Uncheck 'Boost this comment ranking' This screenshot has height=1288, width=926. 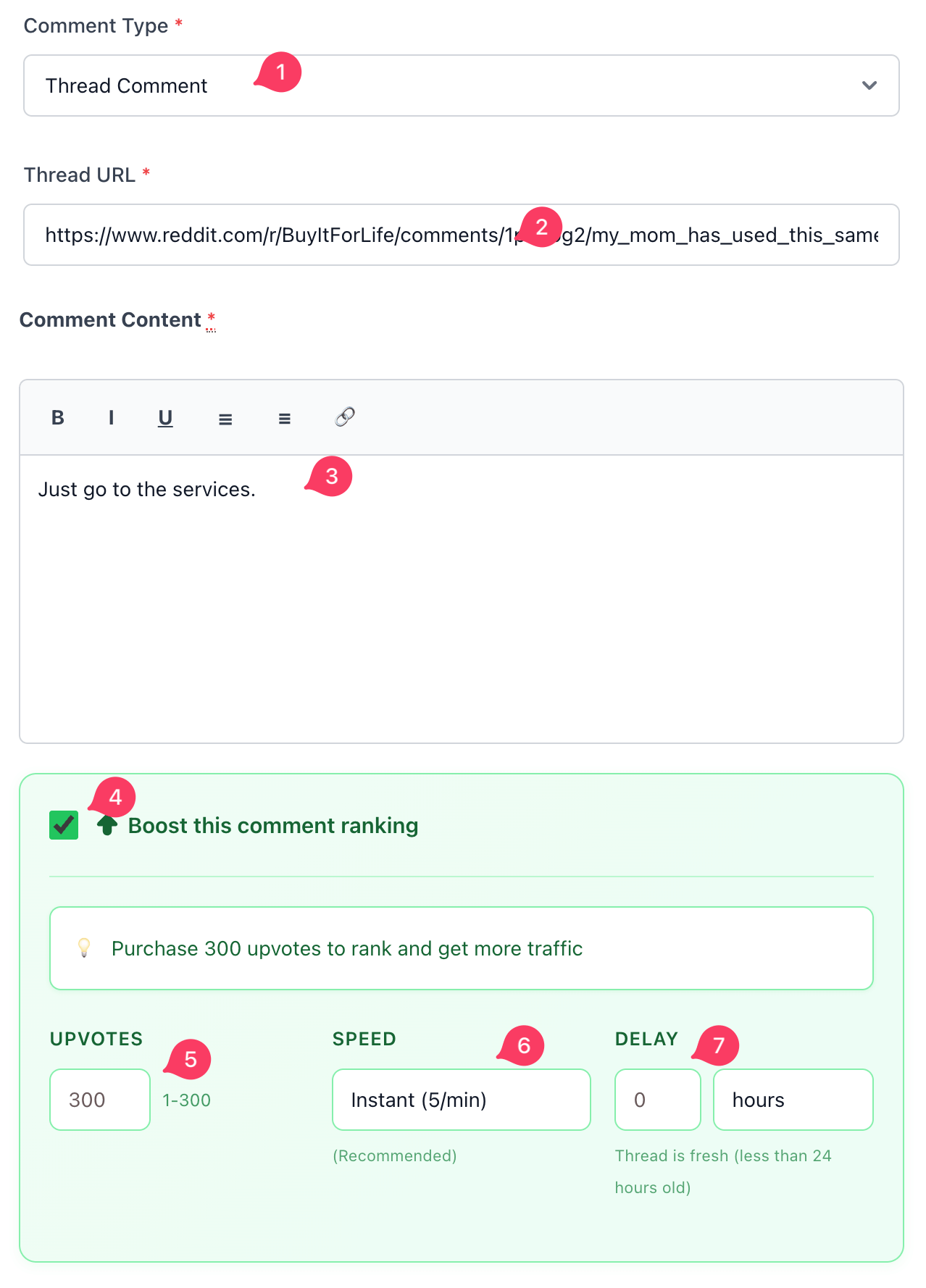(x=63, y=824)
